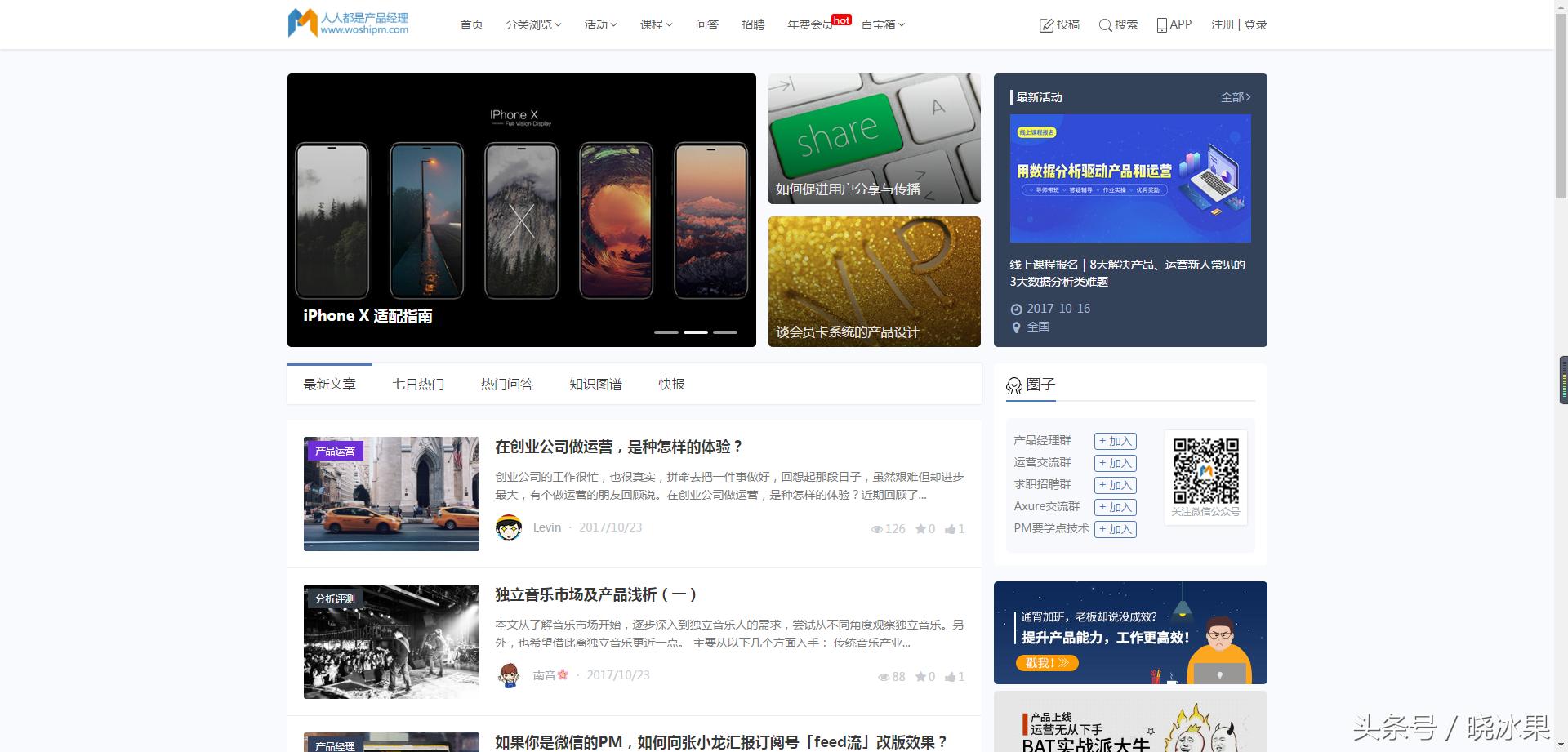Click the WeChat QR code image
This screenshot has width=1568, height=752.
1205,472
